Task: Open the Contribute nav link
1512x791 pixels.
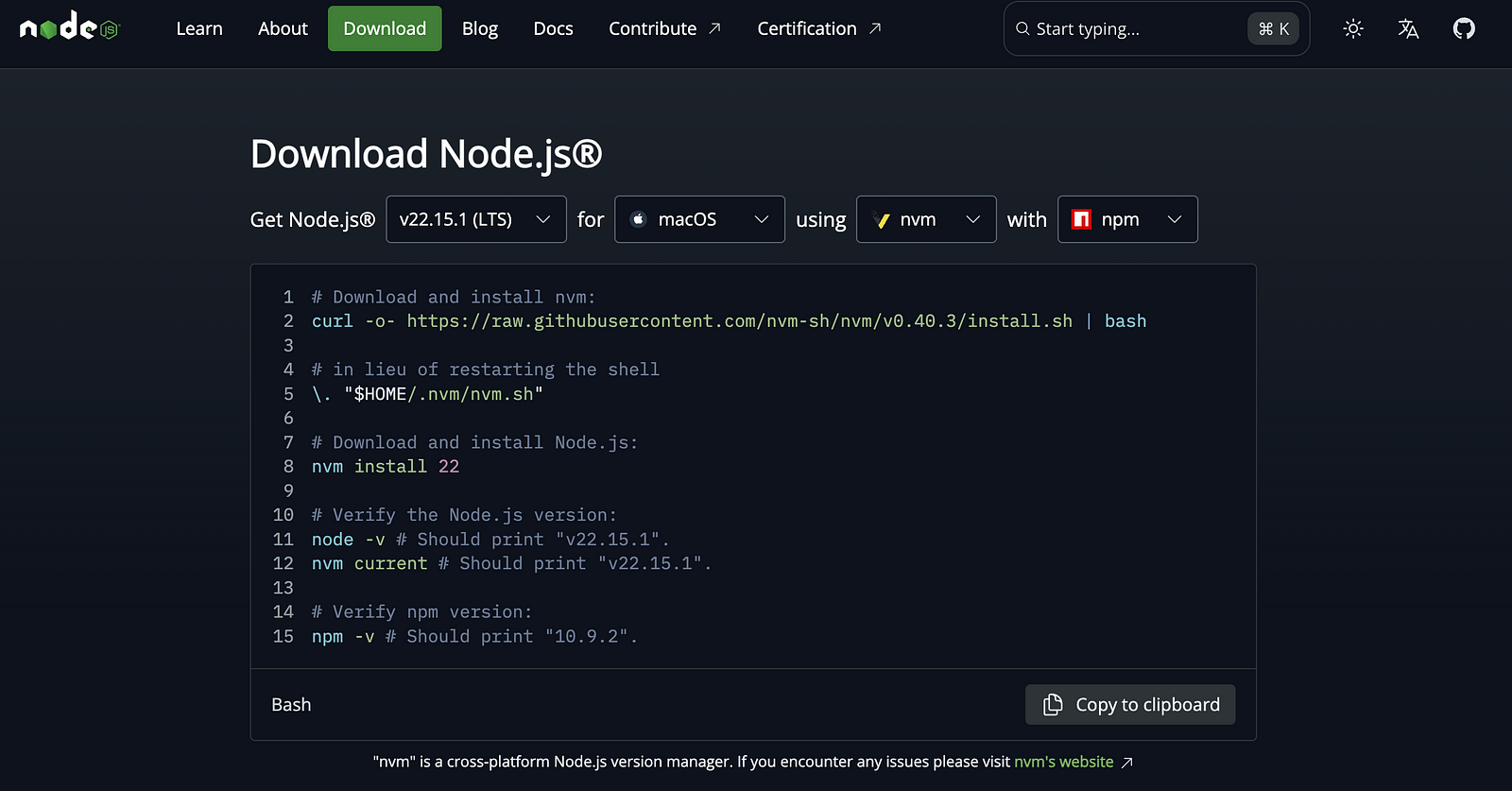Action: (x=664, y=28)
